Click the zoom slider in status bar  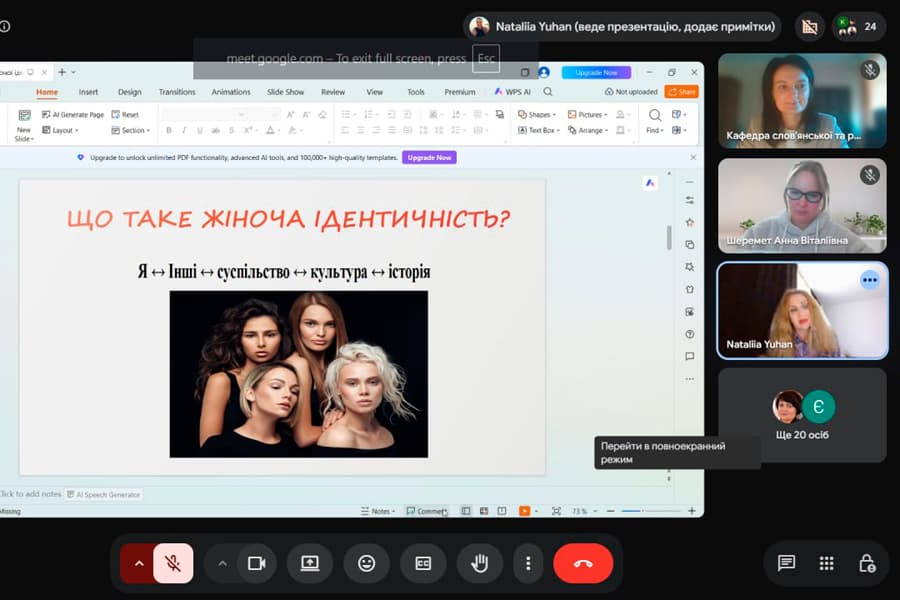651,511
